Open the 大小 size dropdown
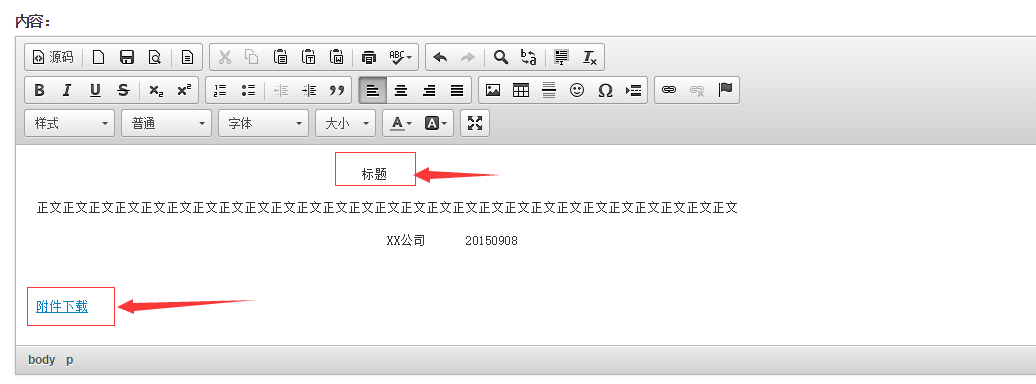Image resolution: width=1036 pixels, height=384 pixels. pos(346,123)
